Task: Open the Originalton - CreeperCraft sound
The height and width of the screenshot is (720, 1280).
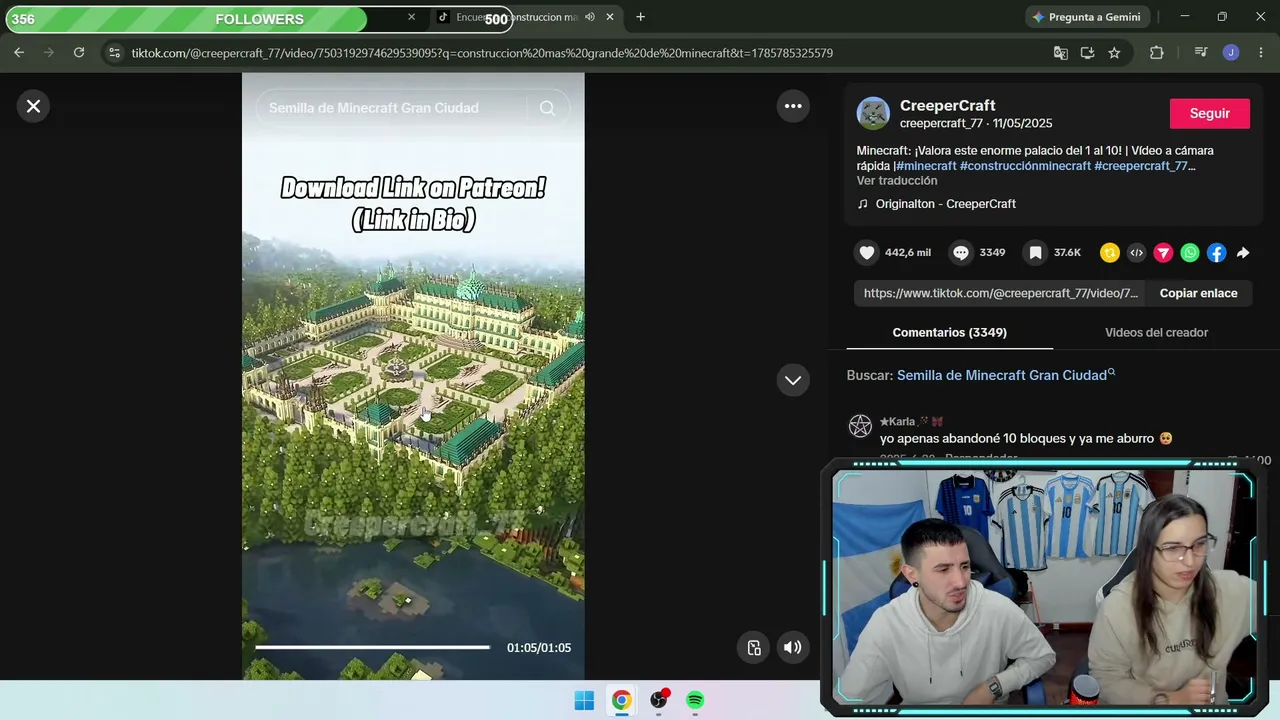Action: [946, 204]
